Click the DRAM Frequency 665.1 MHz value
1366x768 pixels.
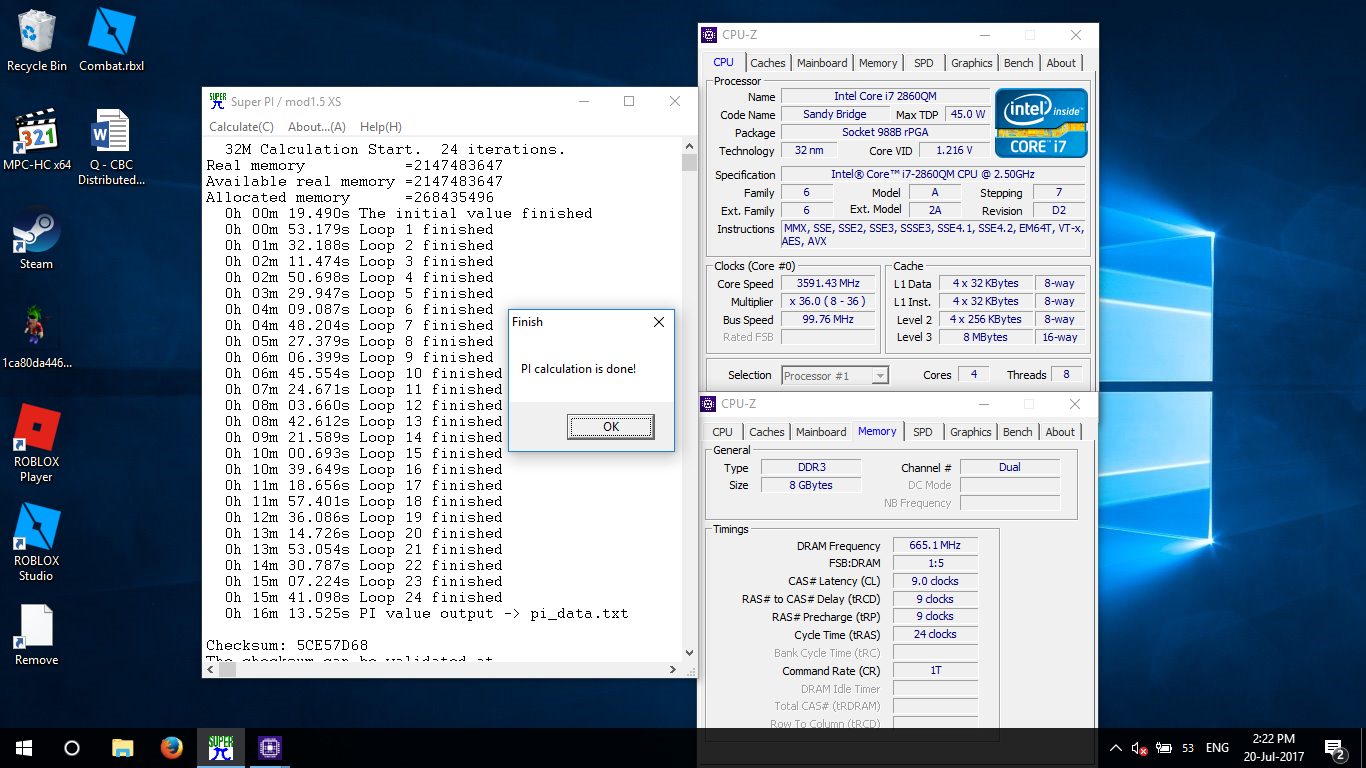point(935,546)
